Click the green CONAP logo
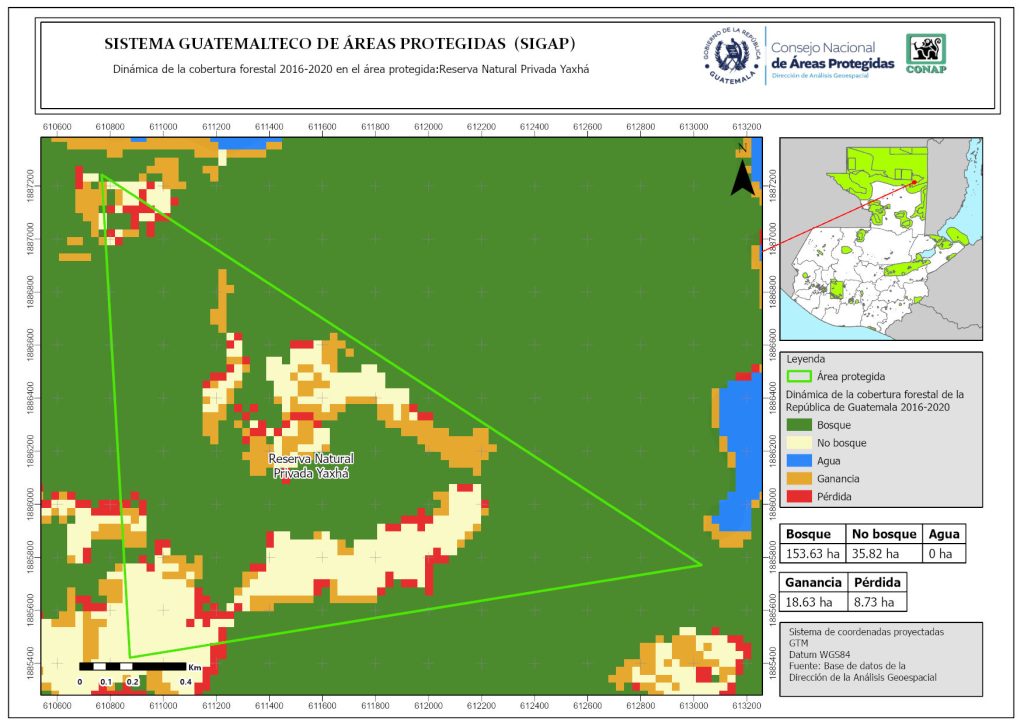The height and width of the screenshot is (724, 1024). 925,54
